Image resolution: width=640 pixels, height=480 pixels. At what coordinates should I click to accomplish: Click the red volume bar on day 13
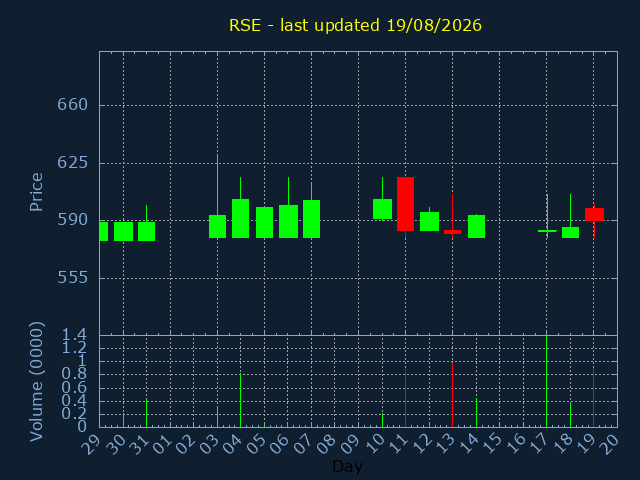tap(452, 395)
